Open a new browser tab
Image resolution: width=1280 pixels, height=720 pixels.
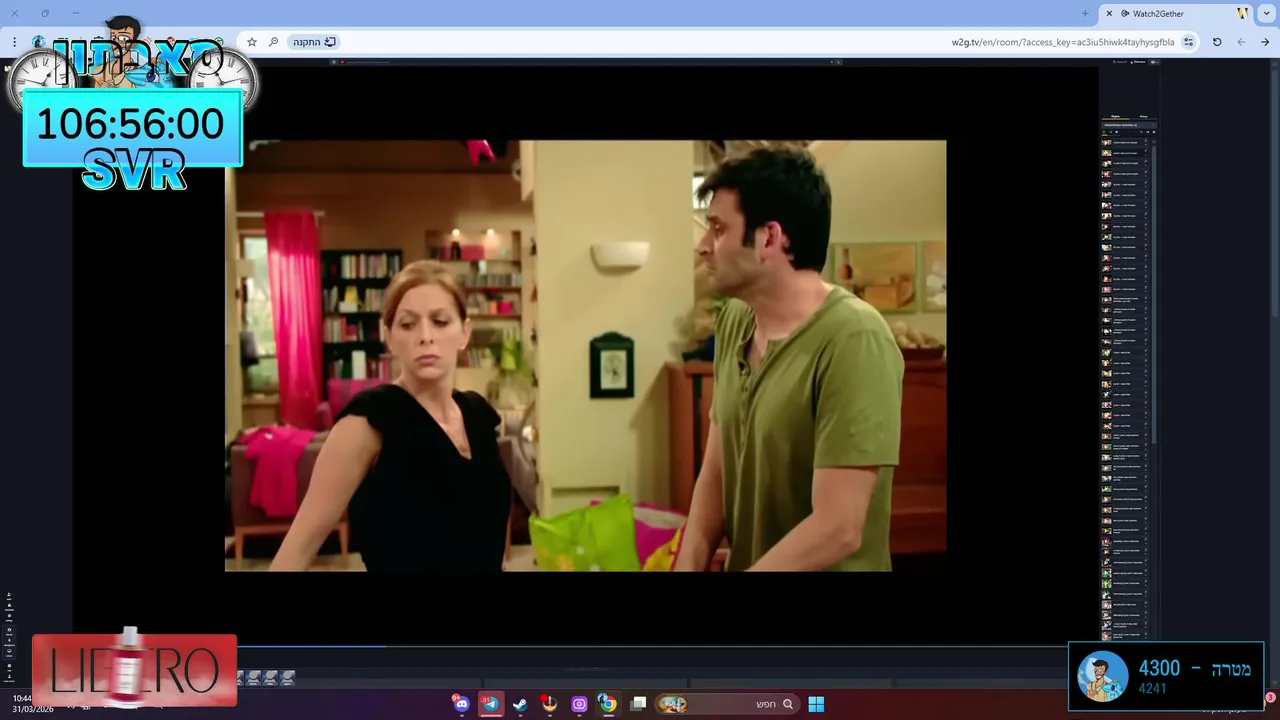point(1085,14)
